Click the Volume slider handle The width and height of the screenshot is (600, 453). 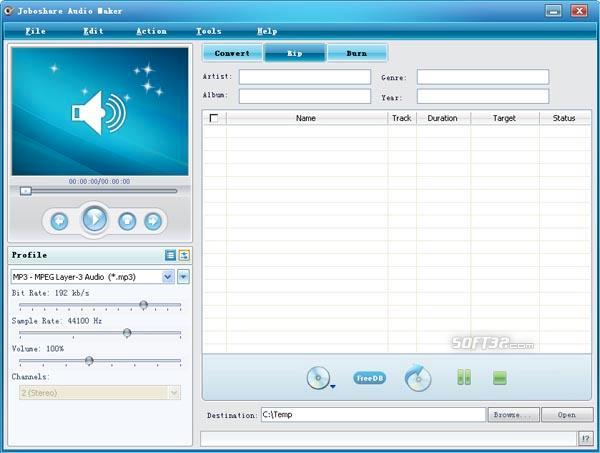click(89, 361)
